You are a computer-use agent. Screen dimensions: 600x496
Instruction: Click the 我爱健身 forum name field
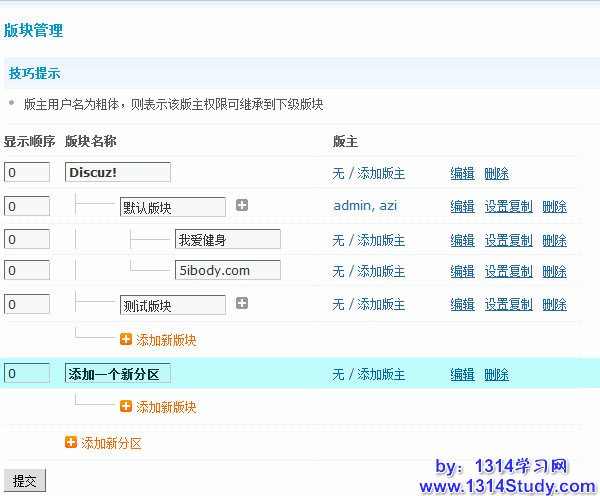click(x=227, y=239)
